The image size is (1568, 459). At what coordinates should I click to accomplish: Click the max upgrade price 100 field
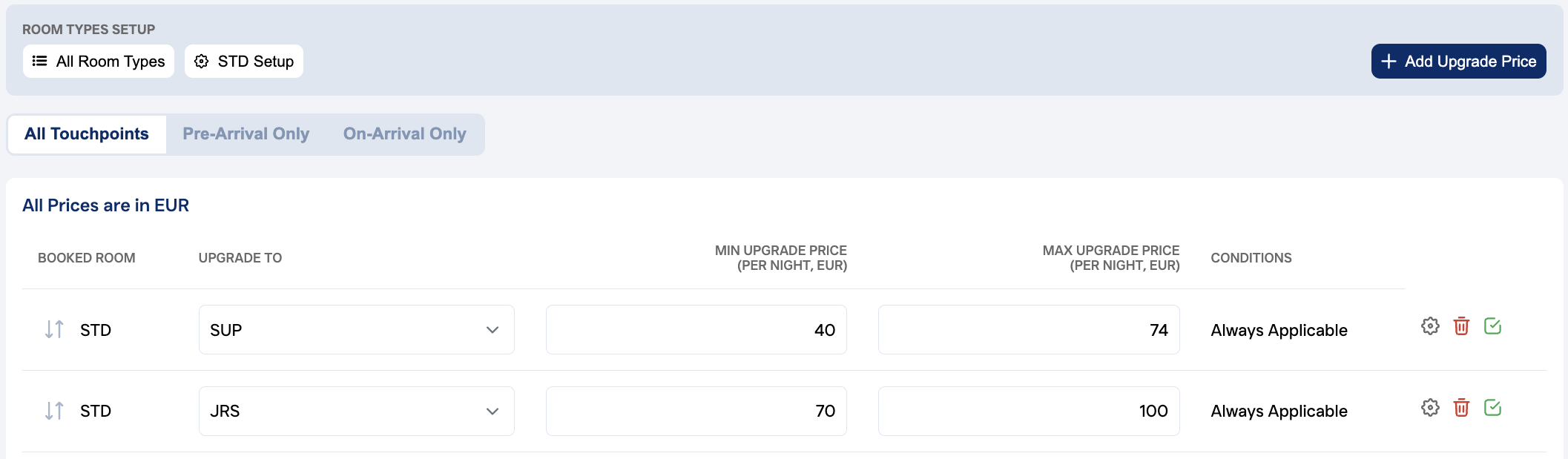1028,412
